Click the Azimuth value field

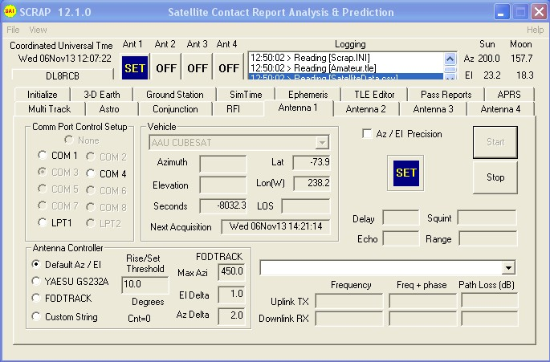click(x=223, y=163)
